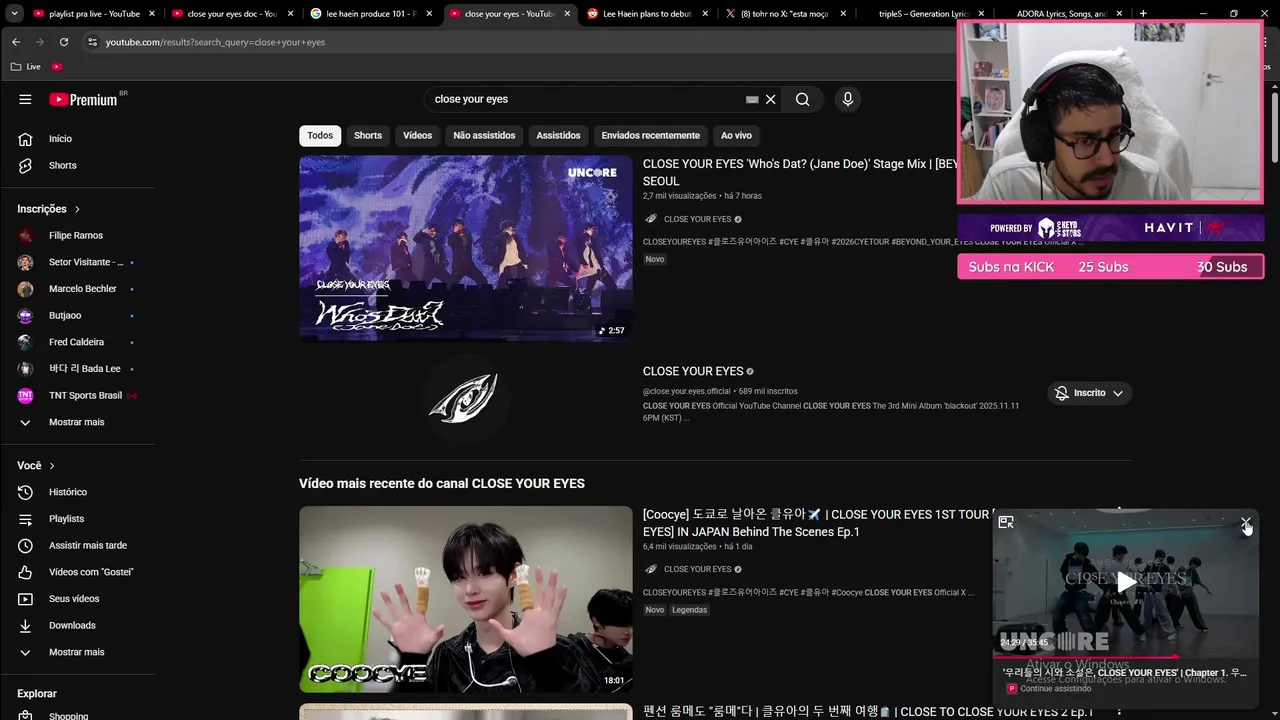Open a new browser tab with plus

(1143, 14)
